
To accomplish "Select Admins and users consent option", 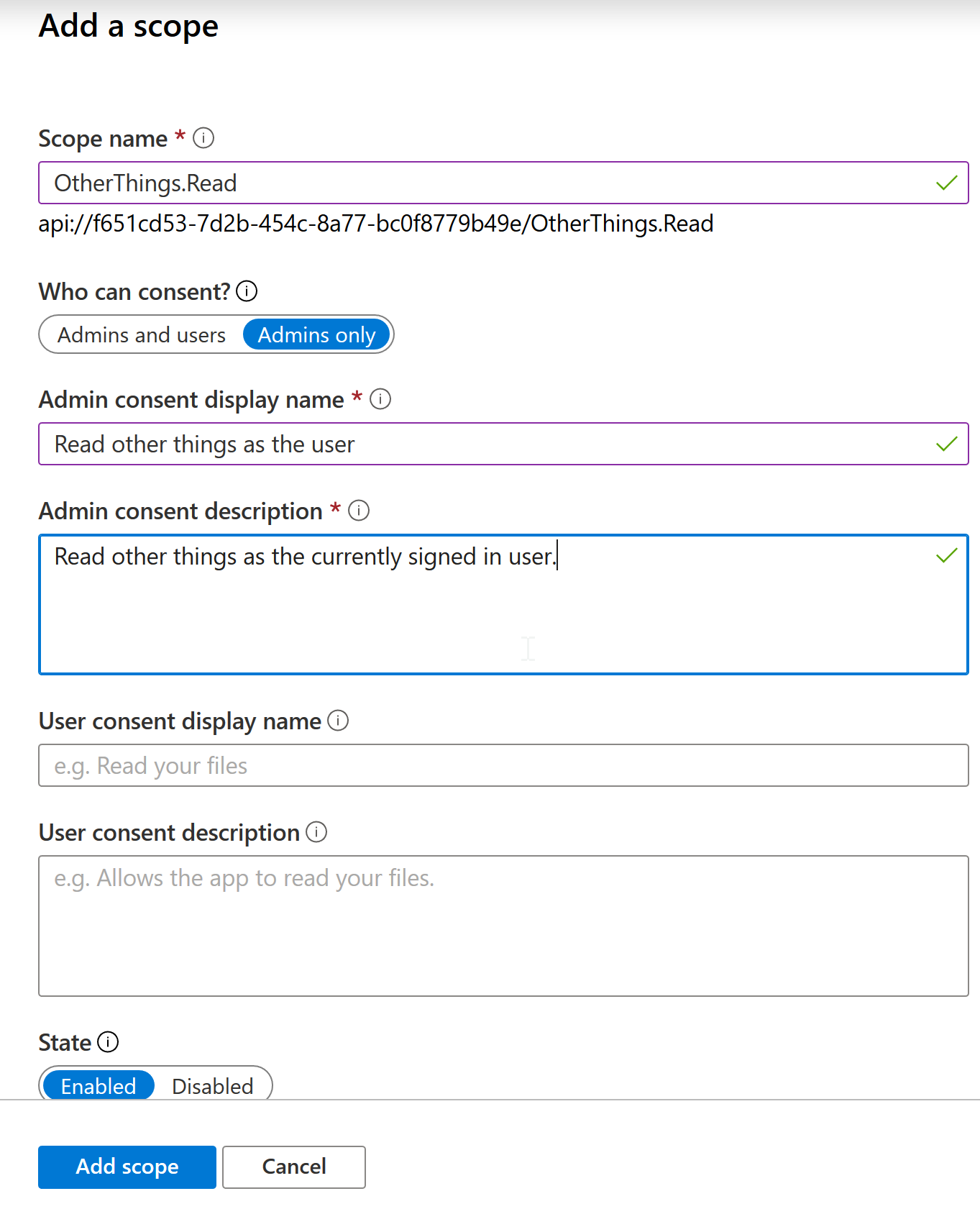I will pos(142,334).
